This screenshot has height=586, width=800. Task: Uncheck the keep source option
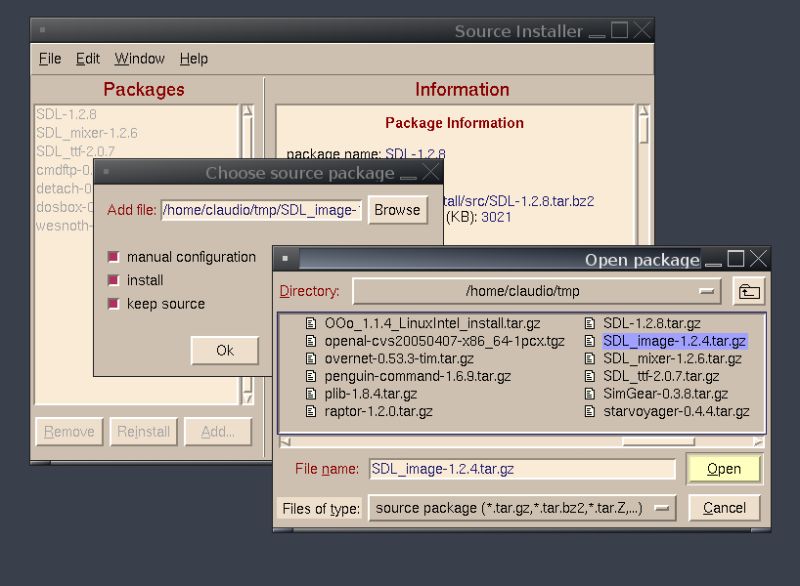pyautogui.click(x=113, y=303)
